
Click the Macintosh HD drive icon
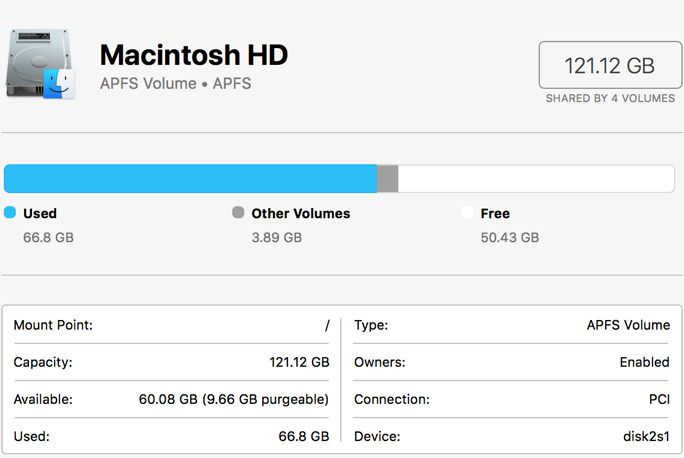pyautogui.click(x=41, y=63)
